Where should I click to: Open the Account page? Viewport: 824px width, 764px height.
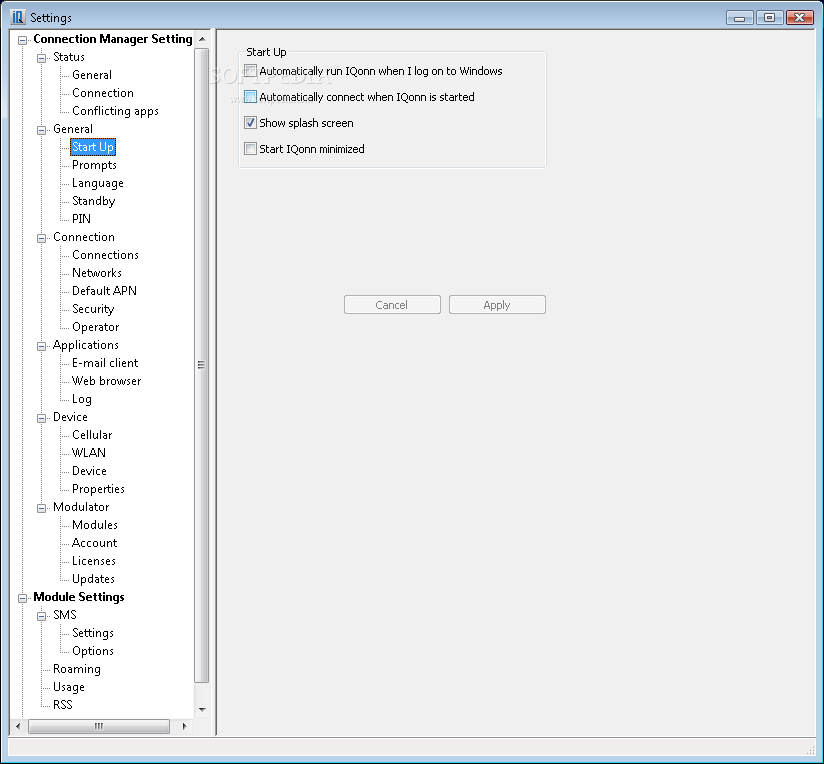(95, 543)
